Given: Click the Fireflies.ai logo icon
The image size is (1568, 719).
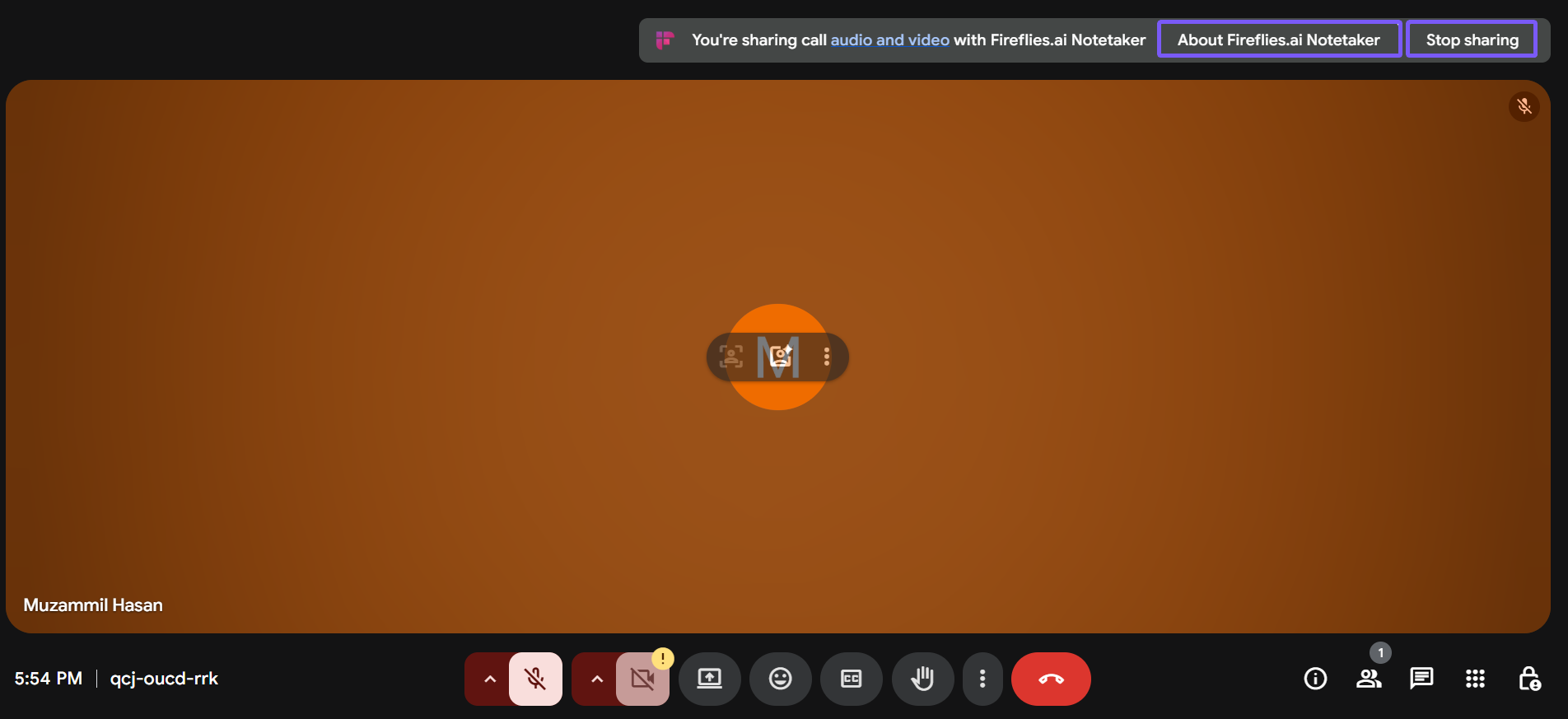Looking at the screenshot, I should click(x=665, y=40).
